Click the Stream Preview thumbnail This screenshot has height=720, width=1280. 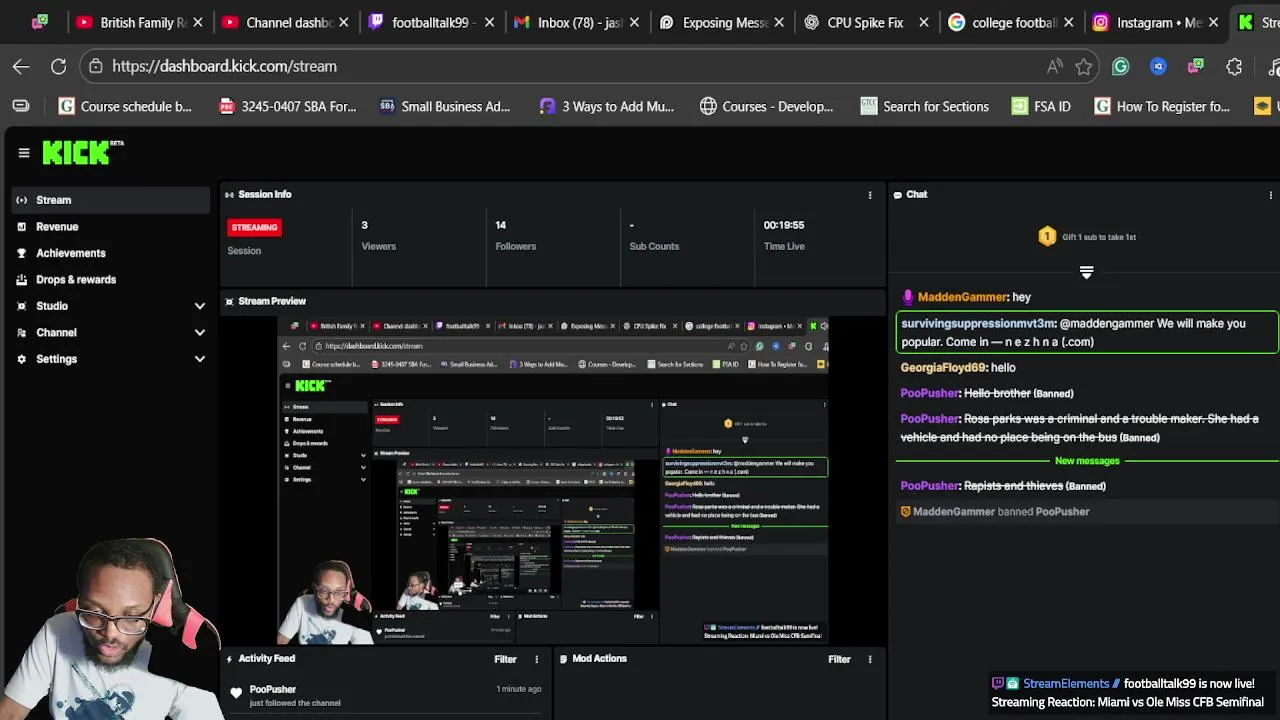553,481
